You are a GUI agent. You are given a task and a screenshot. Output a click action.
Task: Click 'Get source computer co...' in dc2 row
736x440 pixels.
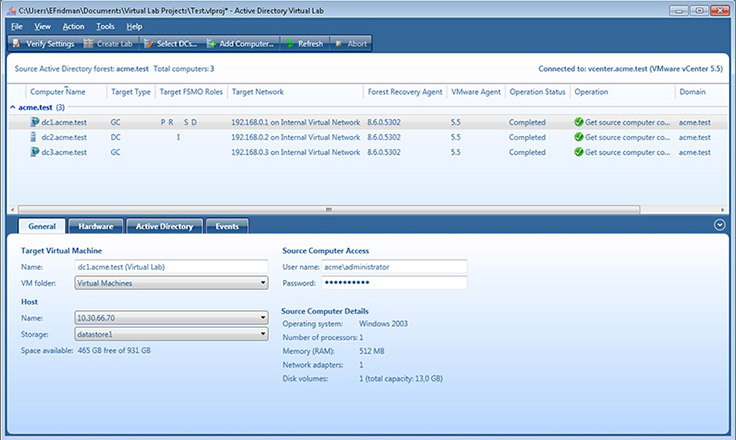(628, 137)
